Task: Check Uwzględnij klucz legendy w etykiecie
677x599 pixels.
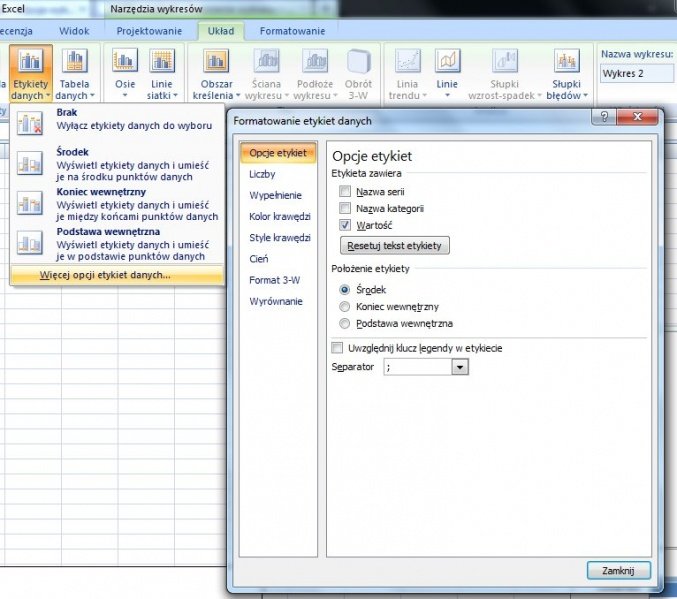Action: pos(337,348)
